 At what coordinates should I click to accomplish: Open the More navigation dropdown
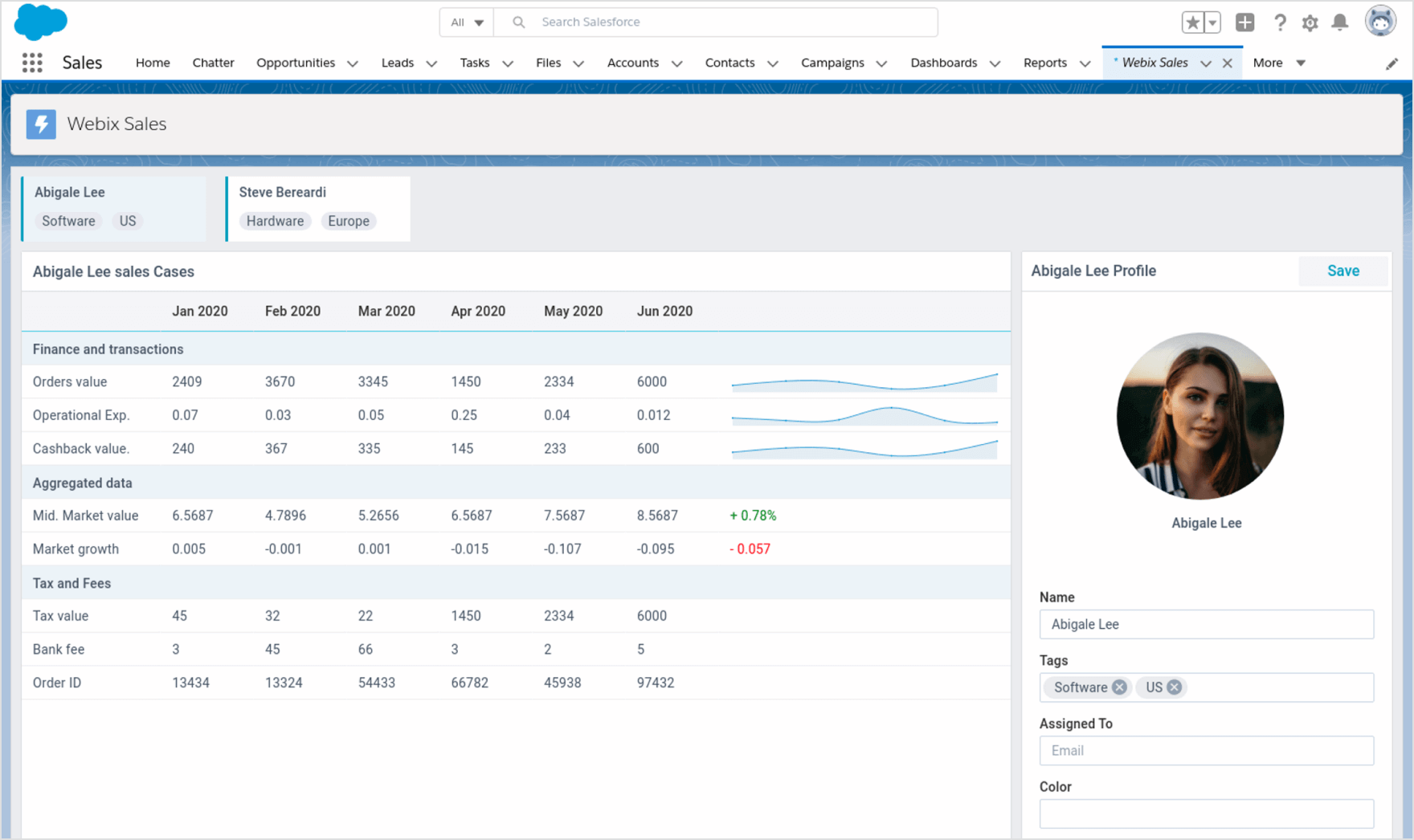click(x=1279, y=63)
